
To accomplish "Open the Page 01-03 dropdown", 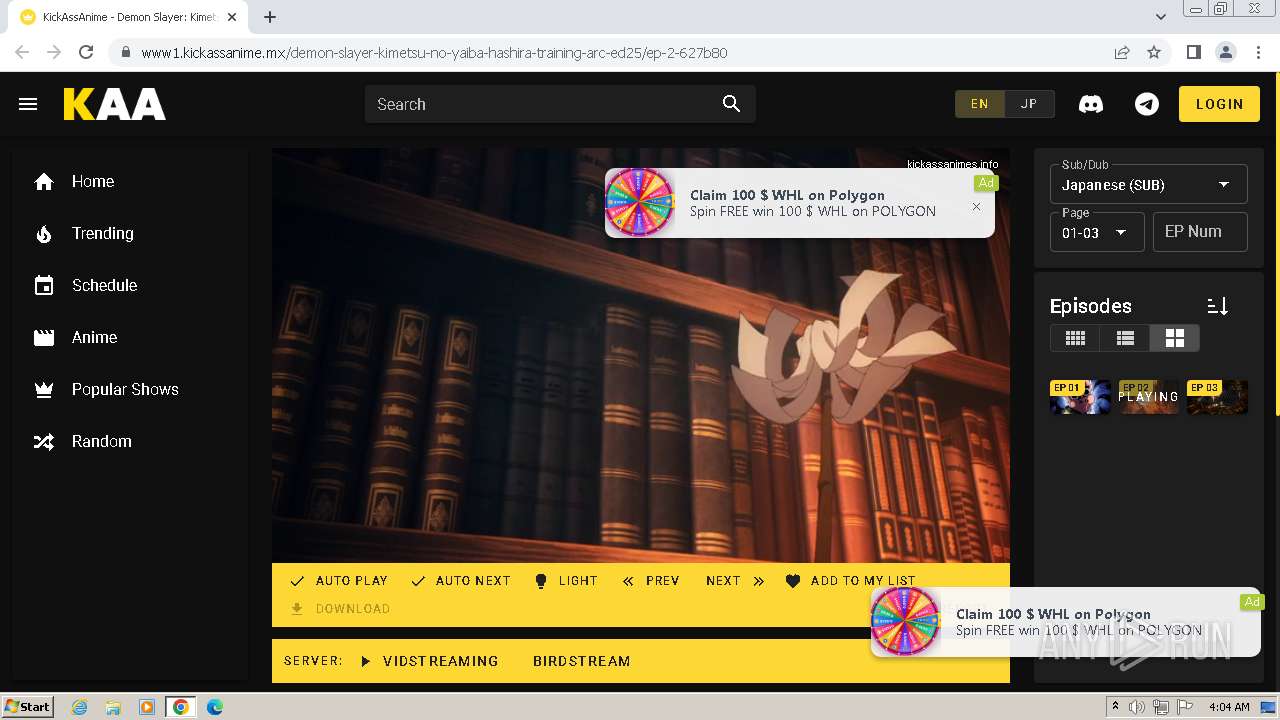I will tap(1097, 232).
